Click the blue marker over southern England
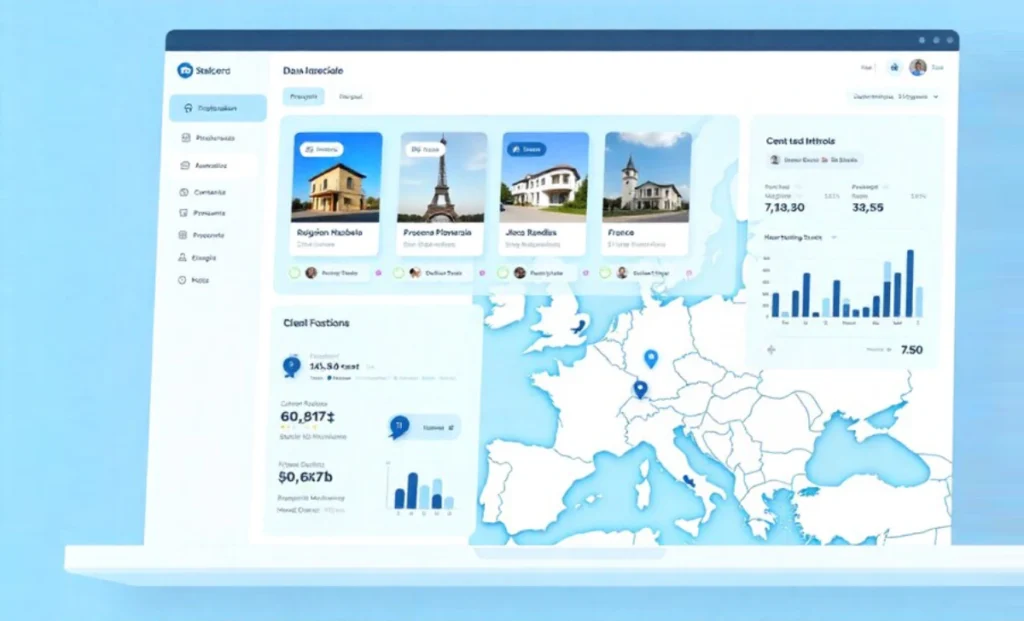Viewport: 1024px width, 621px height. (x=577, y=325)
